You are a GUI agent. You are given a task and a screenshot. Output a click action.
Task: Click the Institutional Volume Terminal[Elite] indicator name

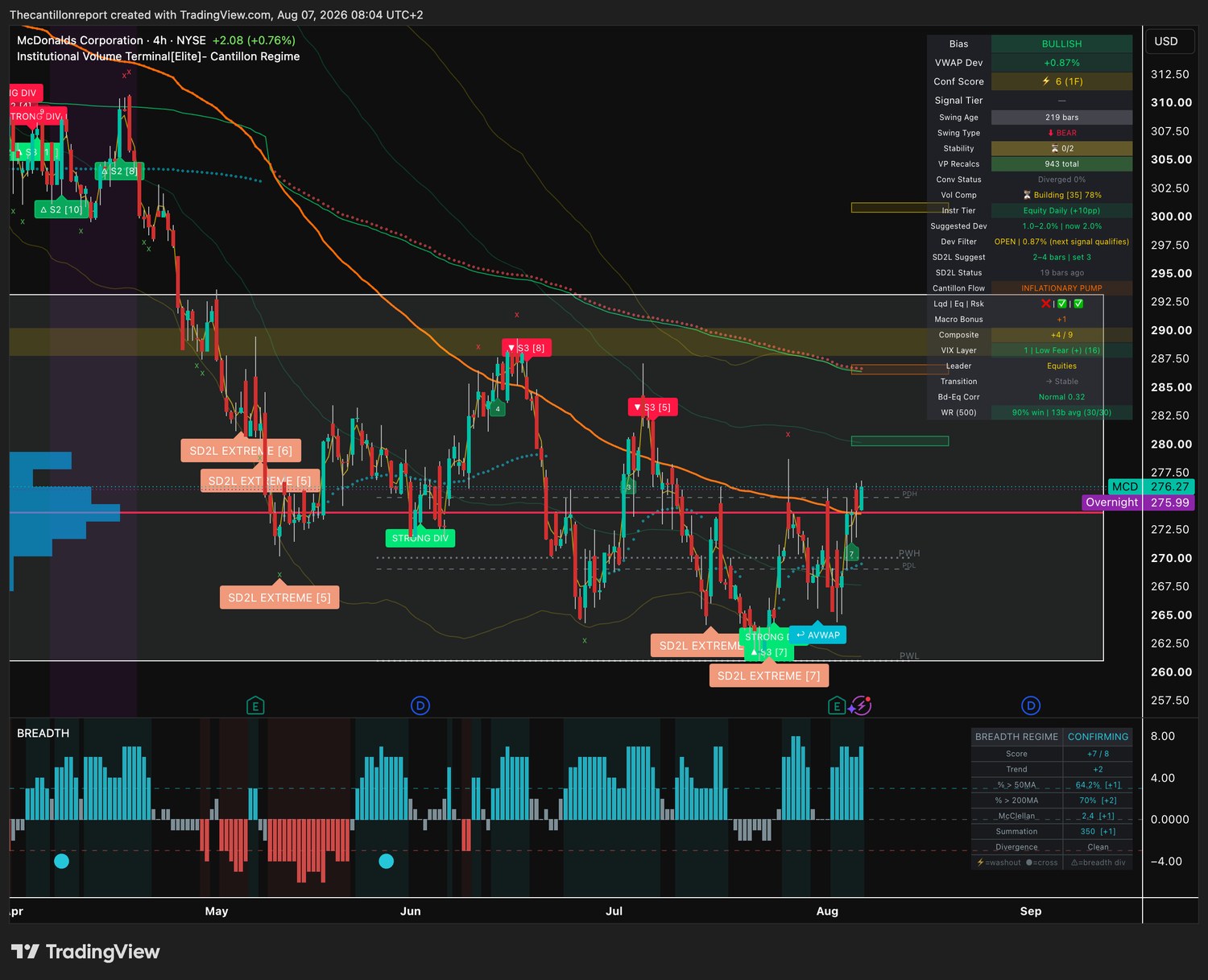[x=159, y=56]
